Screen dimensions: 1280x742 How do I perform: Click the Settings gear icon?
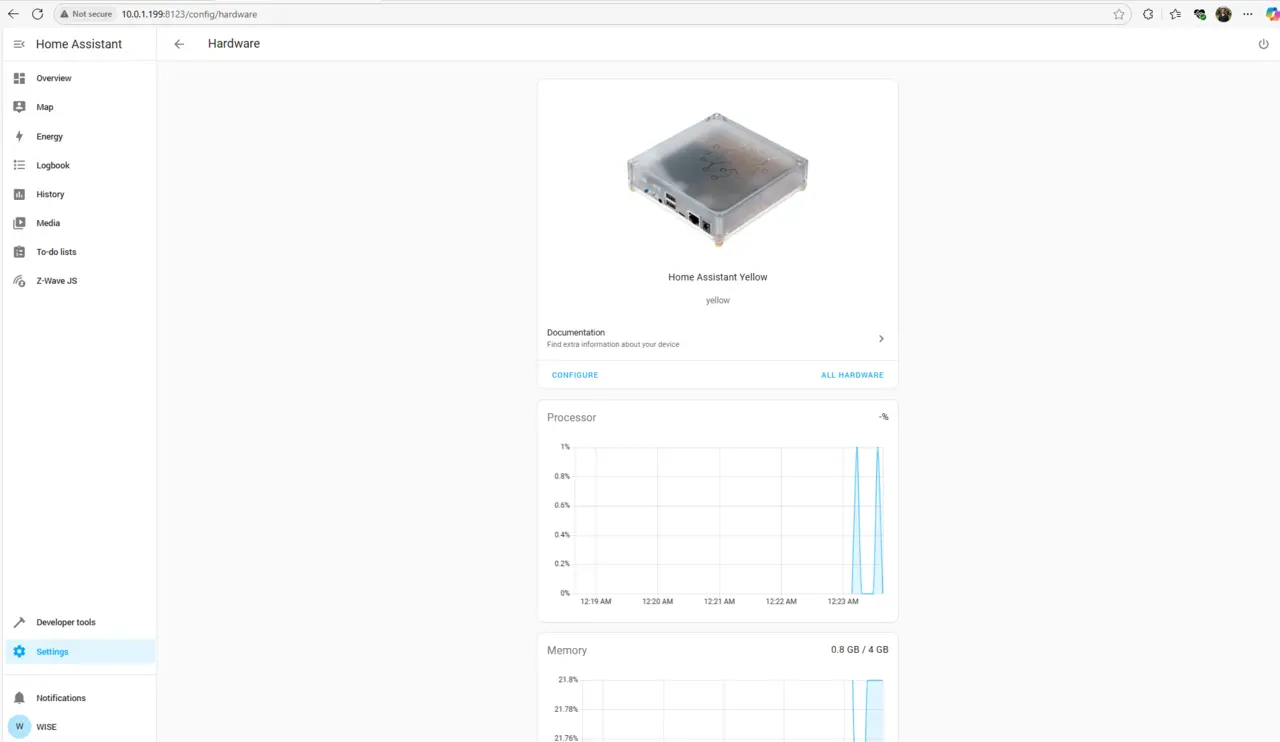19,652
